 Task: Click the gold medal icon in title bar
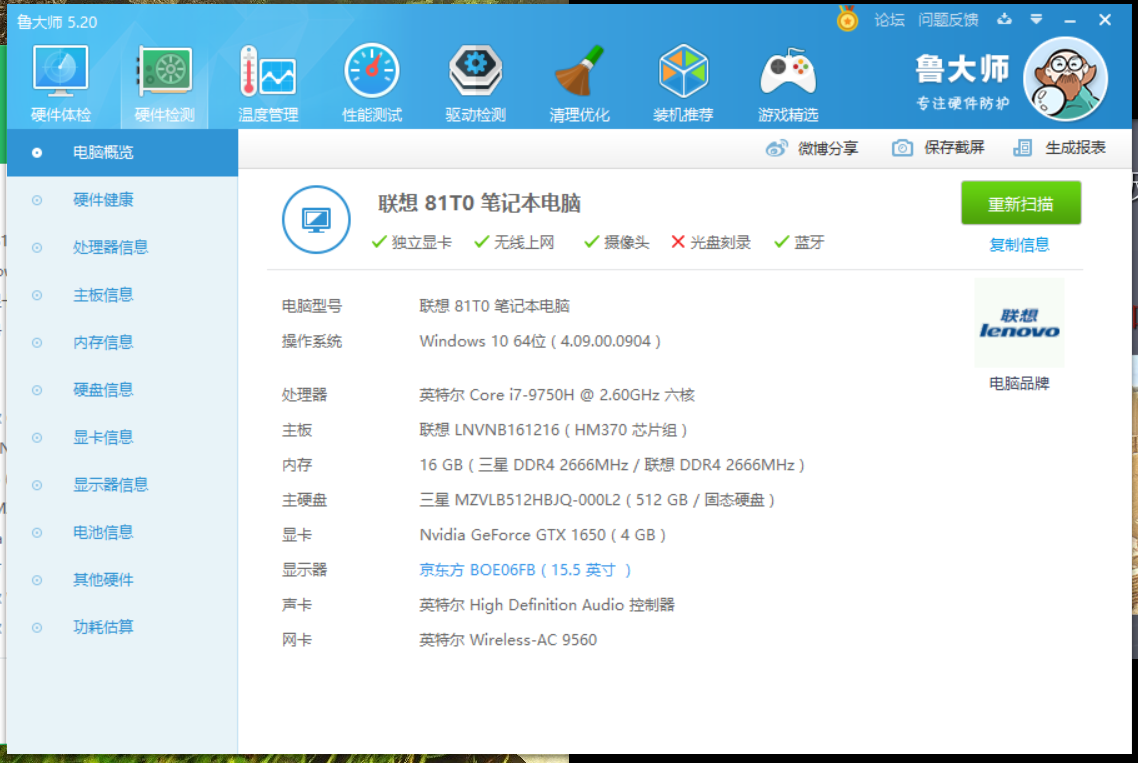point(847,19)
